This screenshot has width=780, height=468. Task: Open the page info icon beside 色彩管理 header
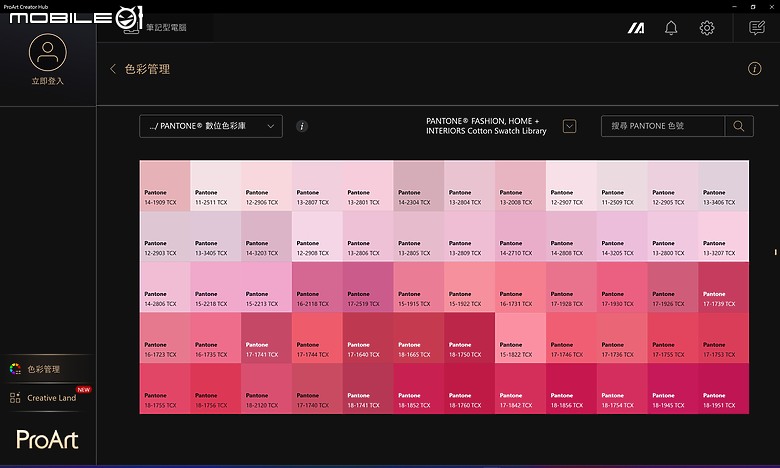755,69
